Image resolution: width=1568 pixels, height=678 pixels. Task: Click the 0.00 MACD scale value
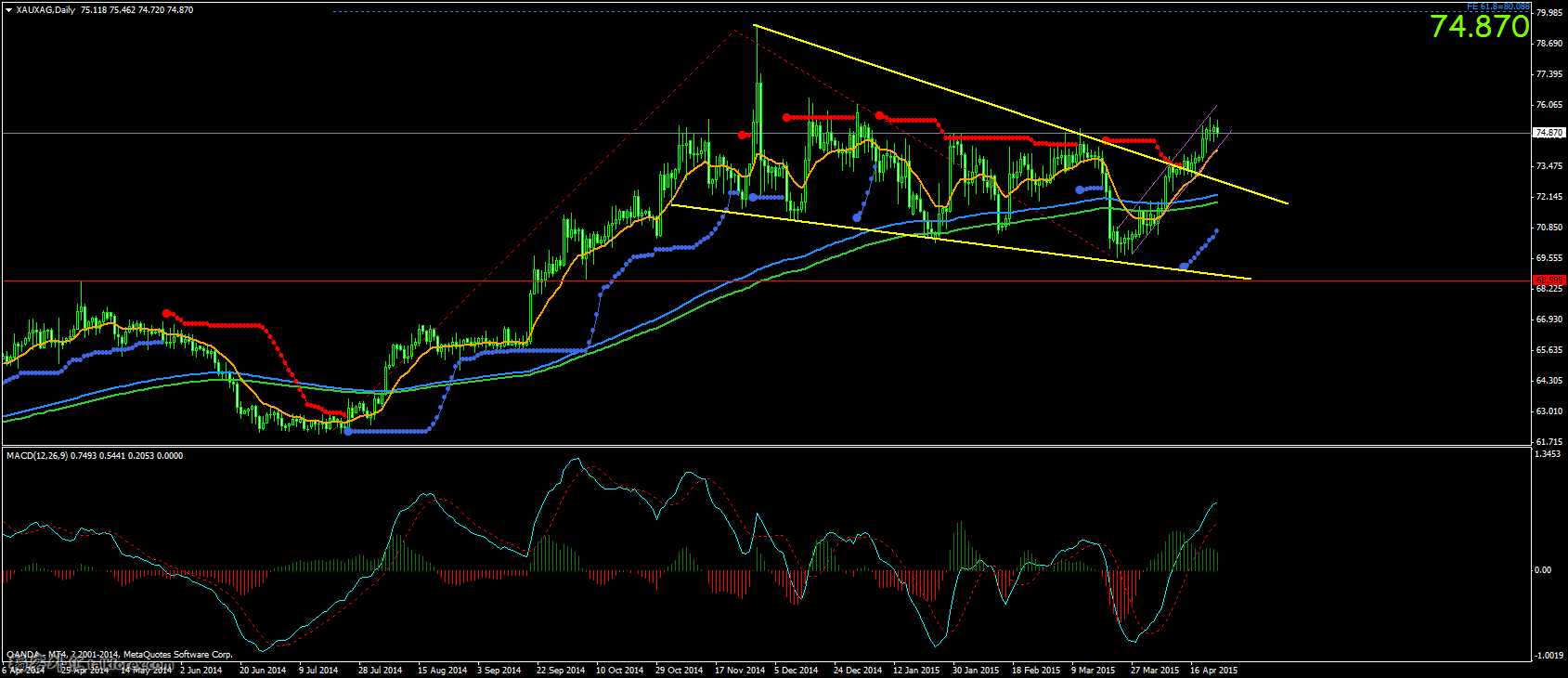(1543, 570)
